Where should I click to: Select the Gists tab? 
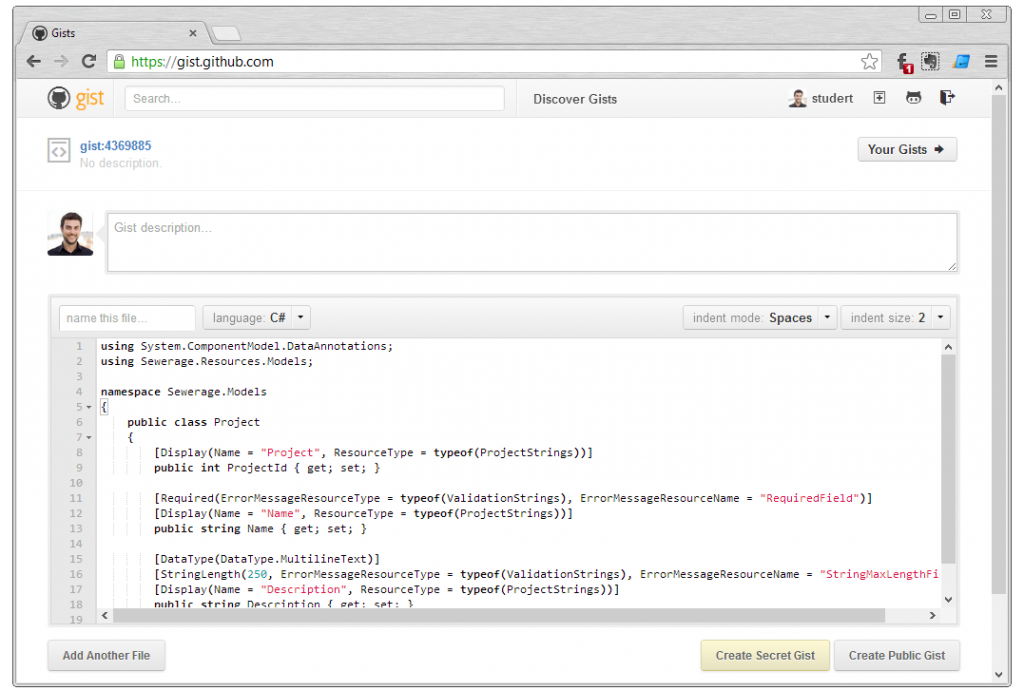coord(114,33)
